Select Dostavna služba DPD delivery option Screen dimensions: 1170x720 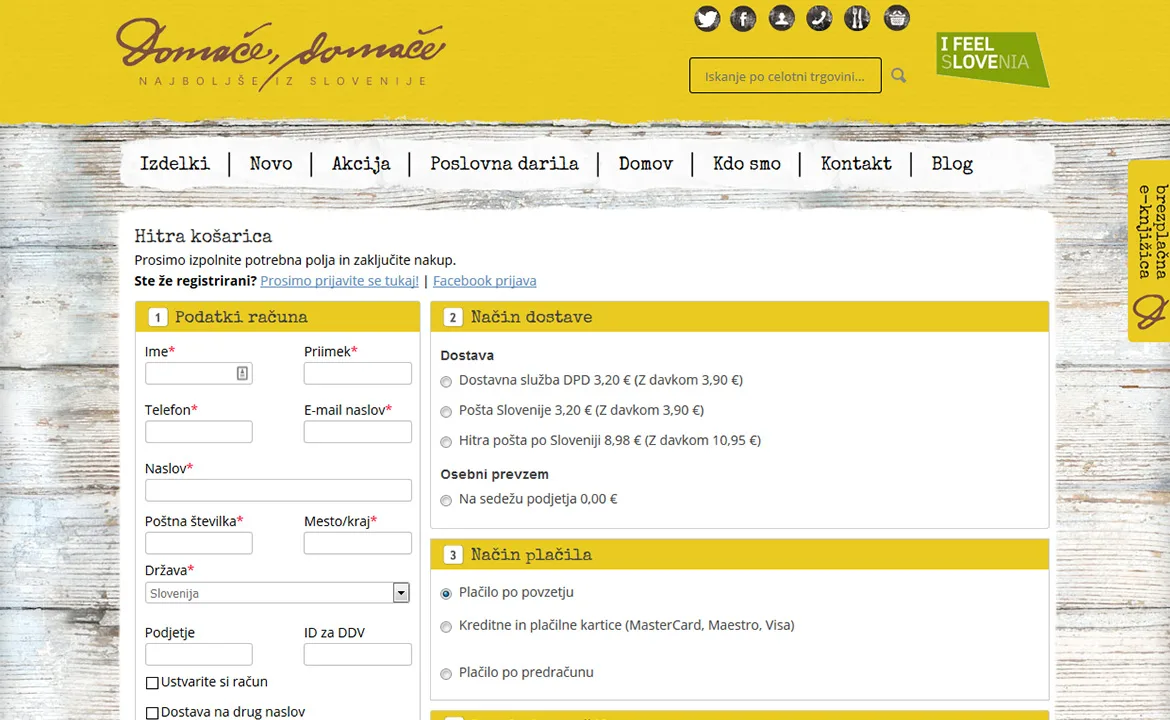446,382
